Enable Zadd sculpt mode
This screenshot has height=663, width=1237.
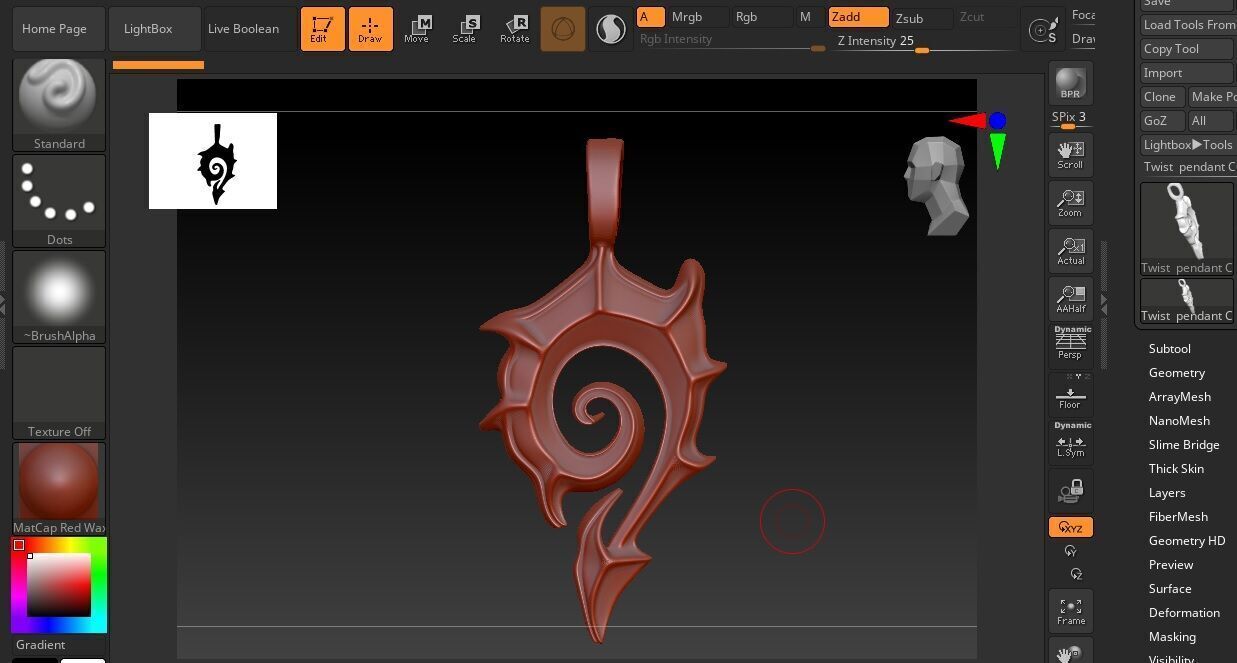tap(858, 17)
